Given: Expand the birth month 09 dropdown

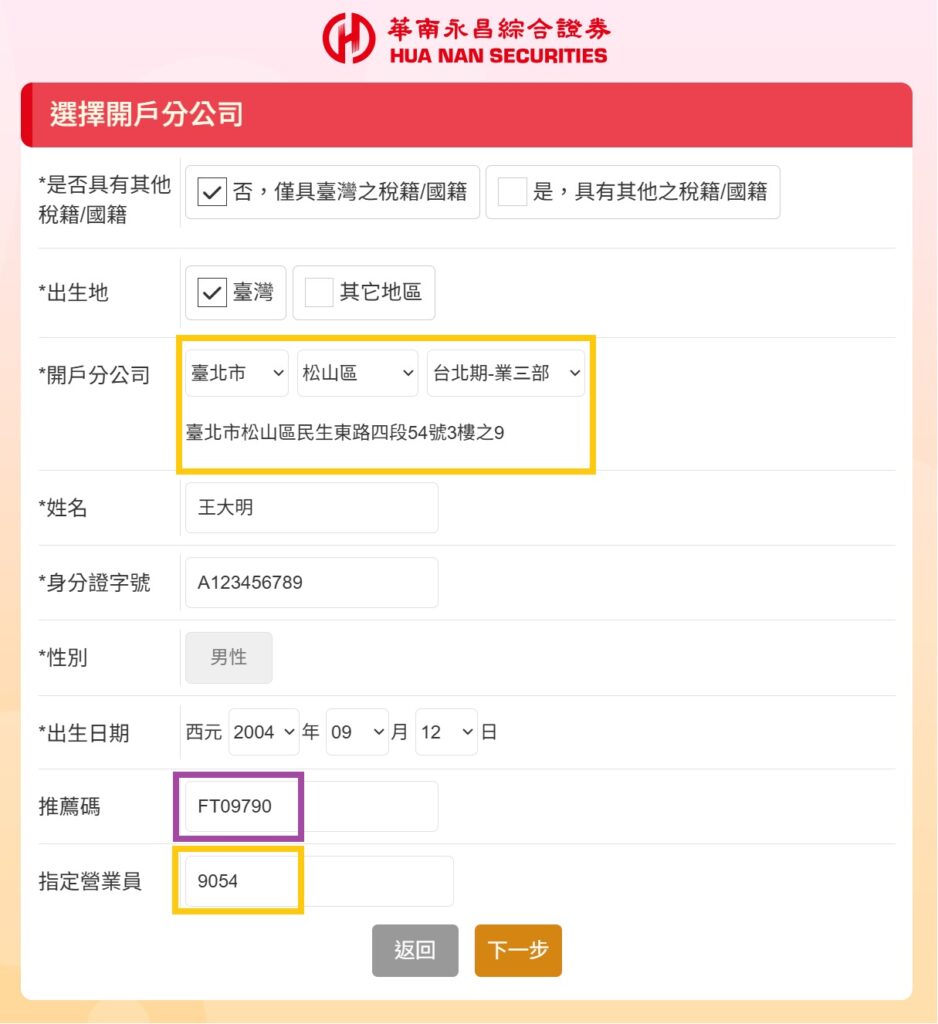Looking at the screenshot, I should click(357, 732).
